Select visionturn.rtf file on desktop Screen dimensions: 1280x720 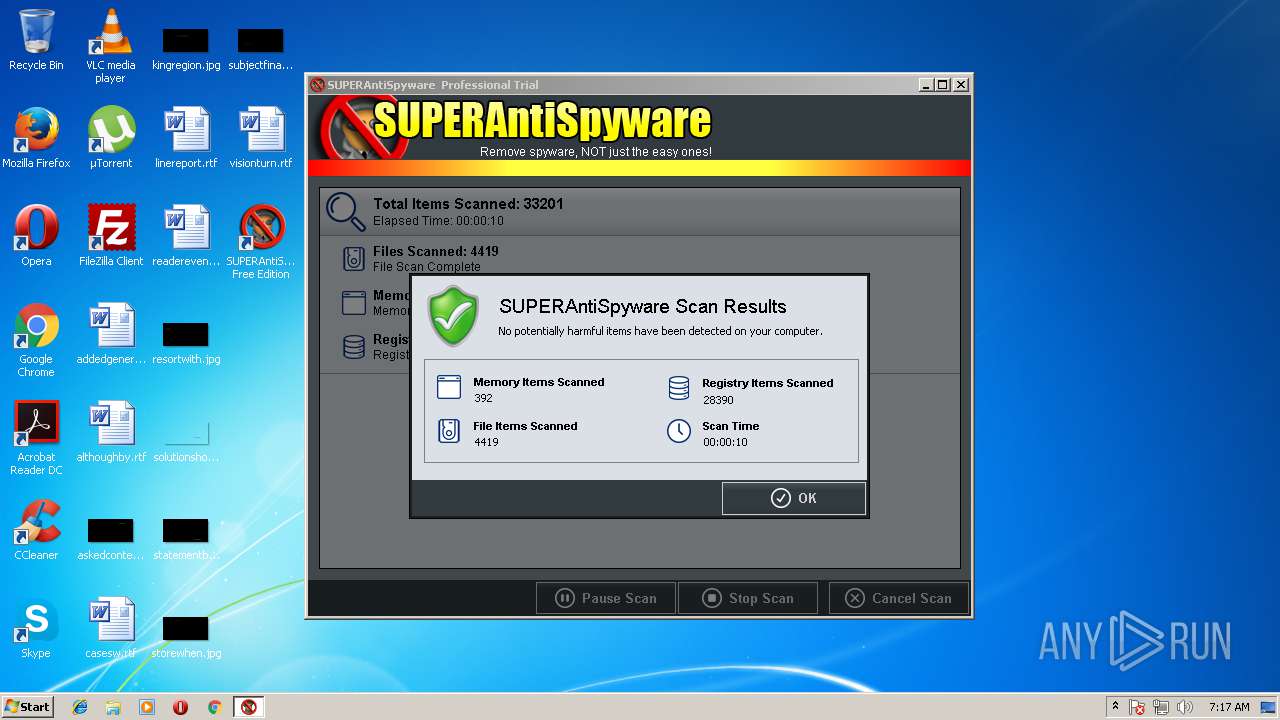pyautogui.click(x=261, y=138)
